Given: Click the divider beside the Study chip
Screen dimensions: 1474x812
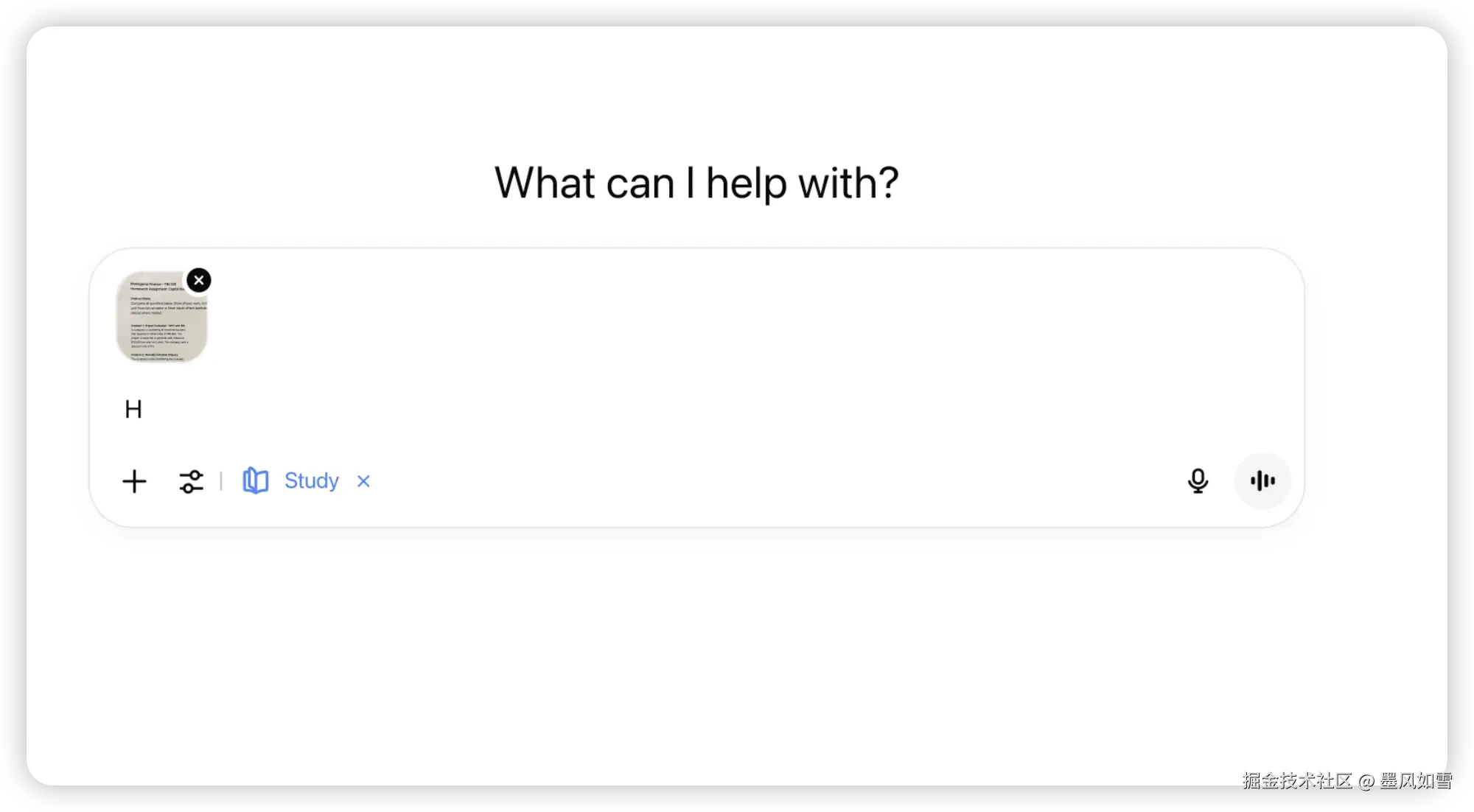Looking at the screenshot, I should coord(221,481).
